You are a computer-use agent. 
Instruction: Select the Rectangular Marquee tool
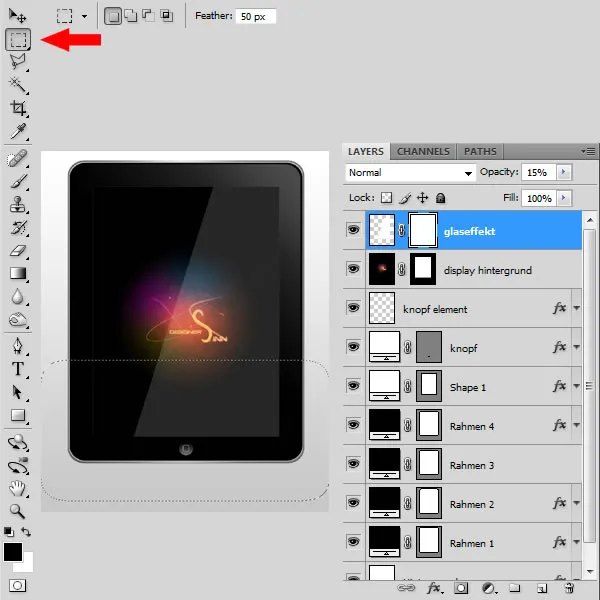coord(18,39)
